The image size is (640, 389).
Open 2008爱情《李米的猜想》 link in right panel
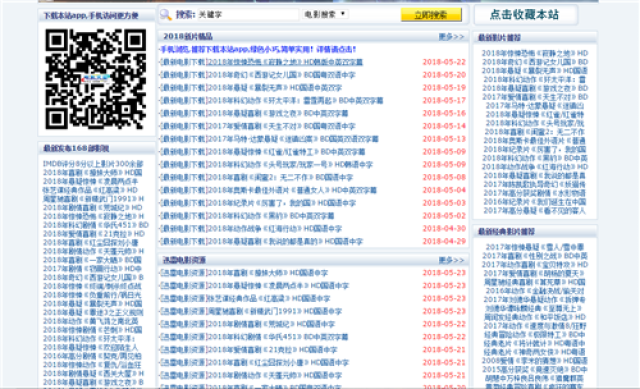coord(535,361)
